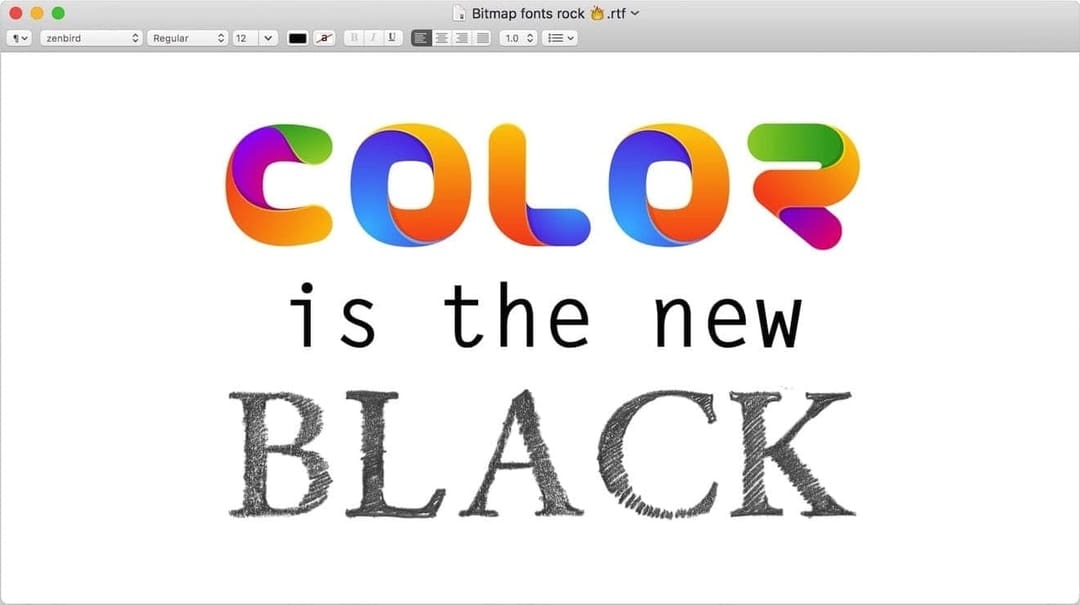
Task: Change the Regular typeface dropdown
Action: coord(188,38)
